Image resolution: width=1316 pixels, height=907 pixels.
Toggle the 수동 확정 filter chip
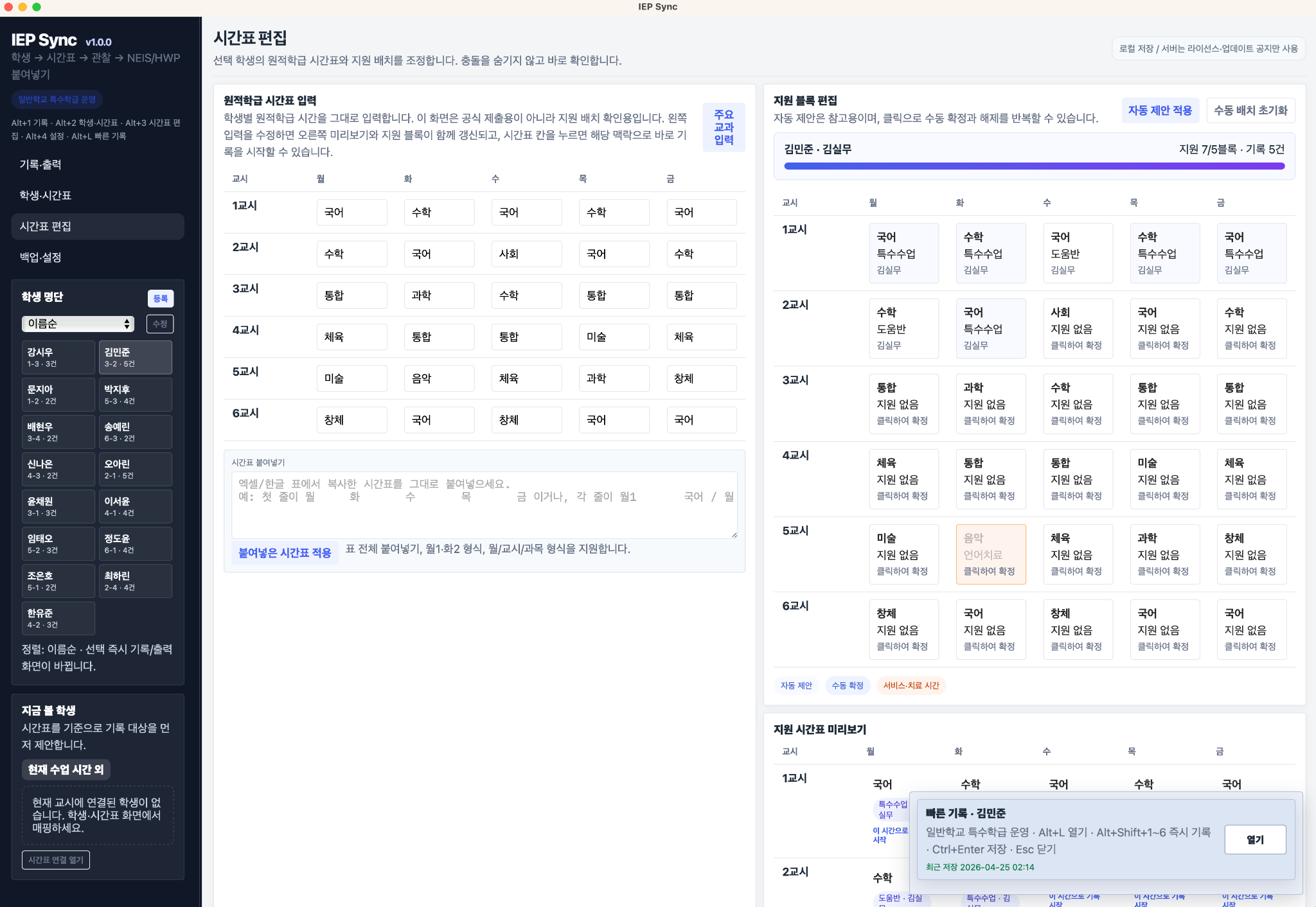[848, 685]
